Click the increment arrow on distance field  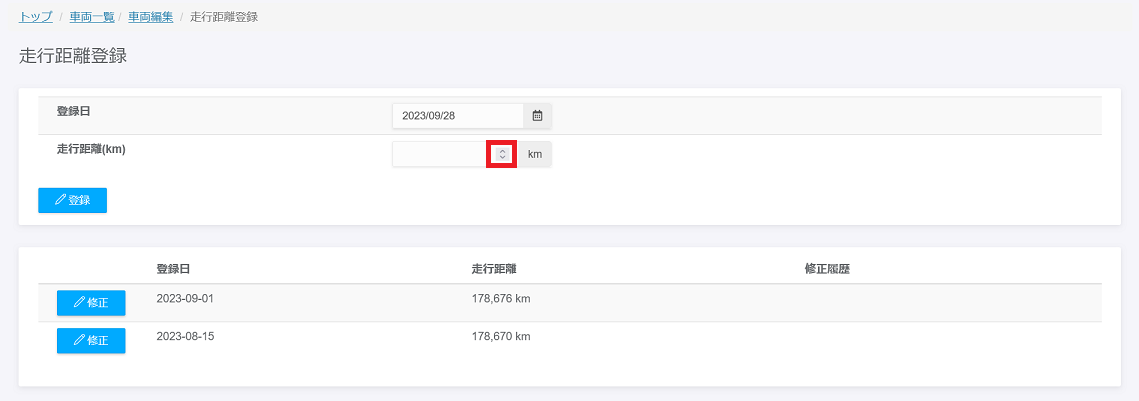[x=502, y=150]
